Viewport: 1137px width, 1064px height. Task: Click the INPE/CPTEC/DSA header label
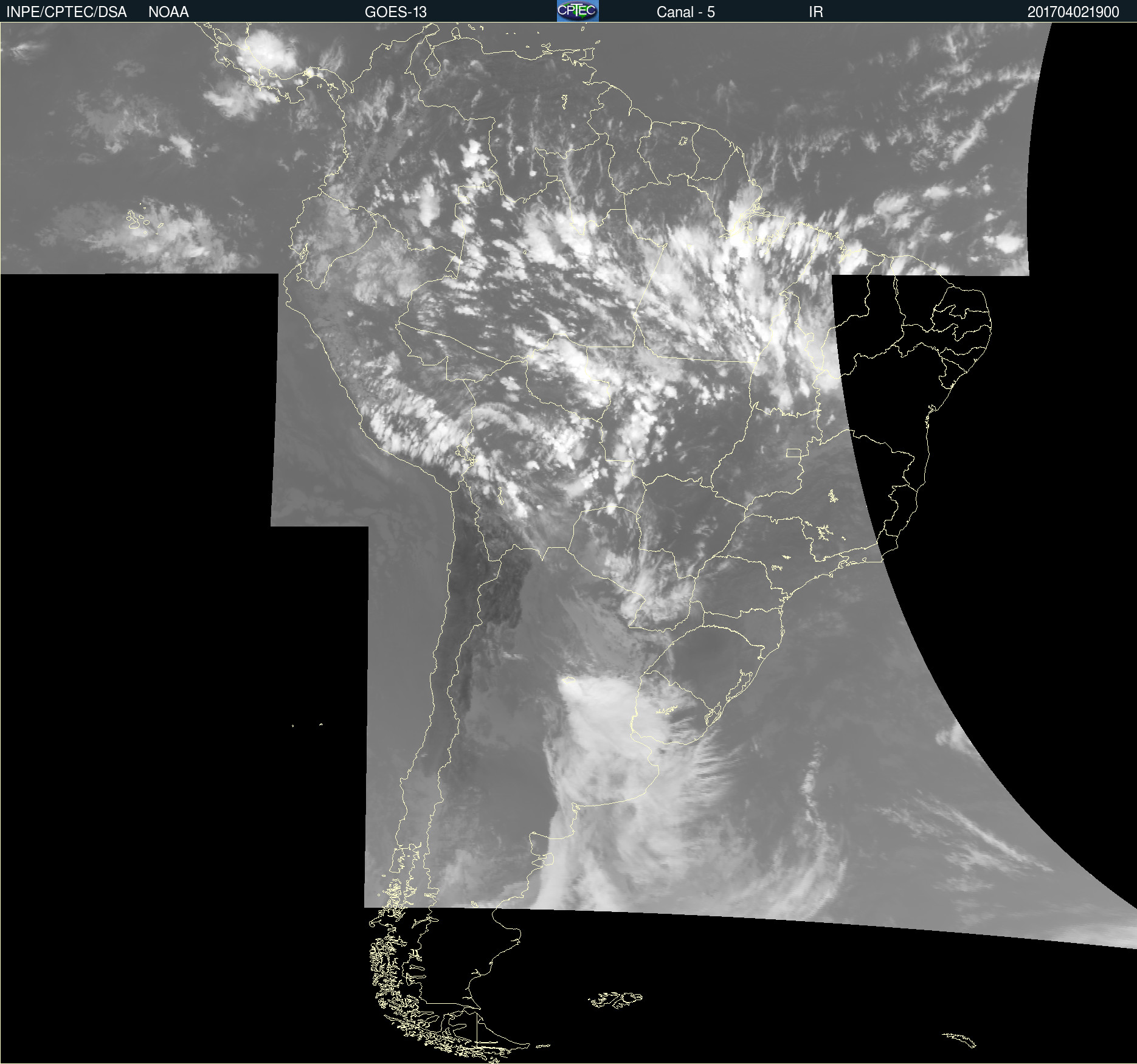point(66,12)
